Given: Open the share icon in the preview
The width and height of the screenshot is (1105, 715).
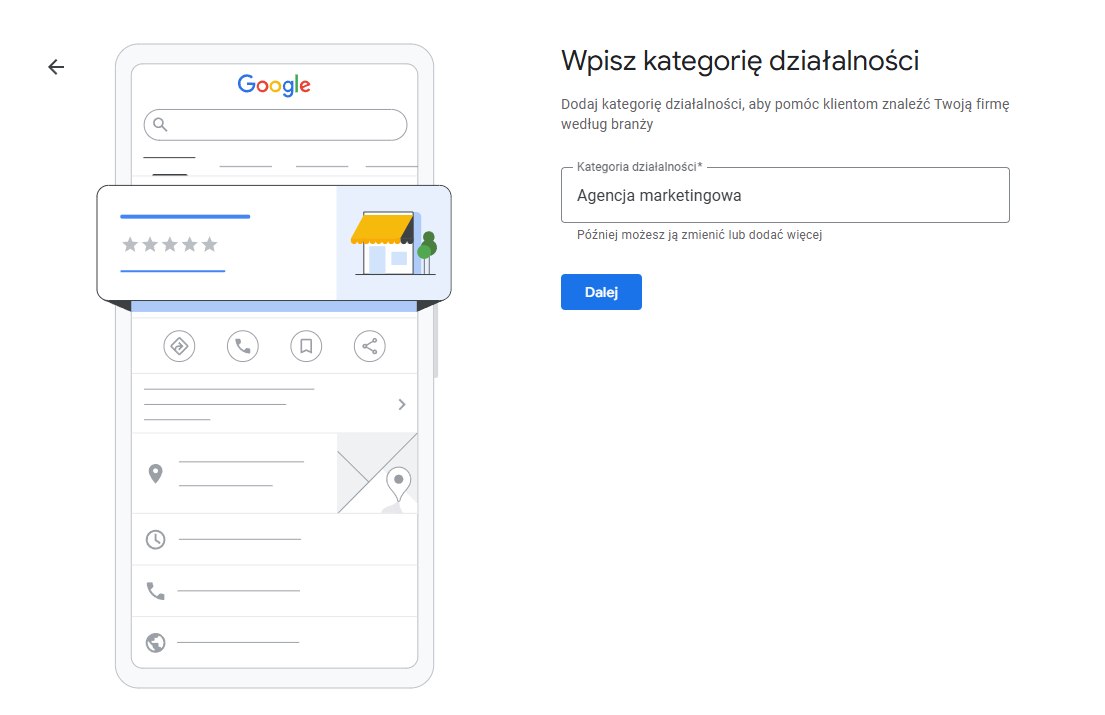Looking at the screenshot, I should 369,346.
